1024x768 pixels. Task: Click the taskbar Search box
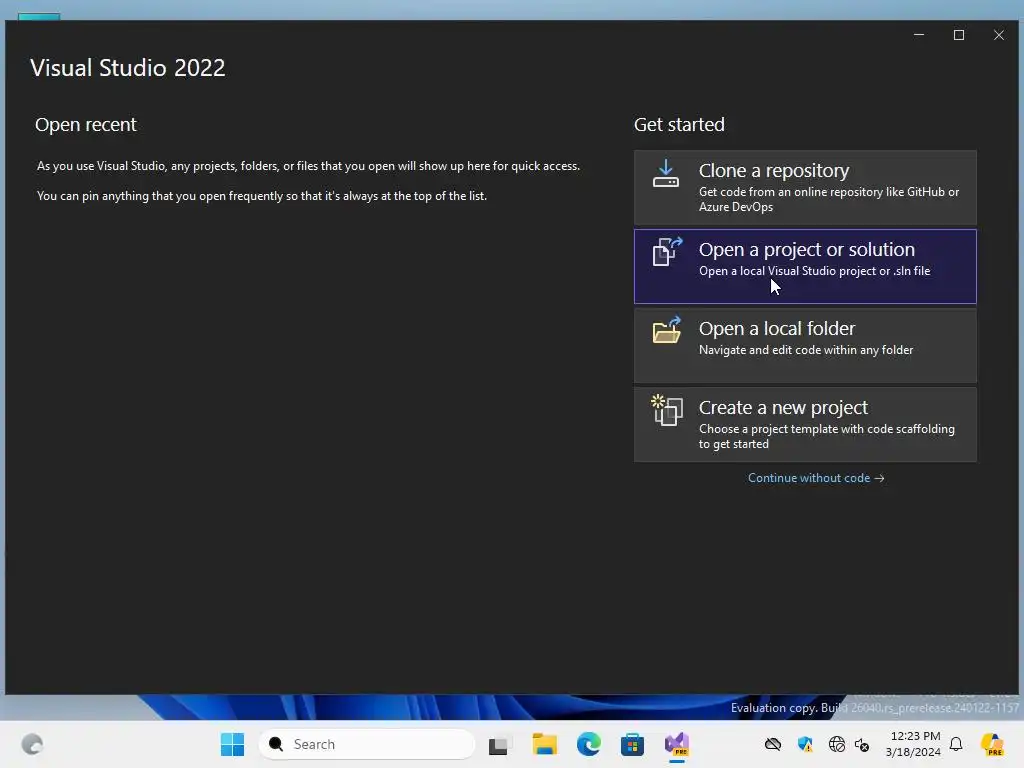[x=366, y=744]
